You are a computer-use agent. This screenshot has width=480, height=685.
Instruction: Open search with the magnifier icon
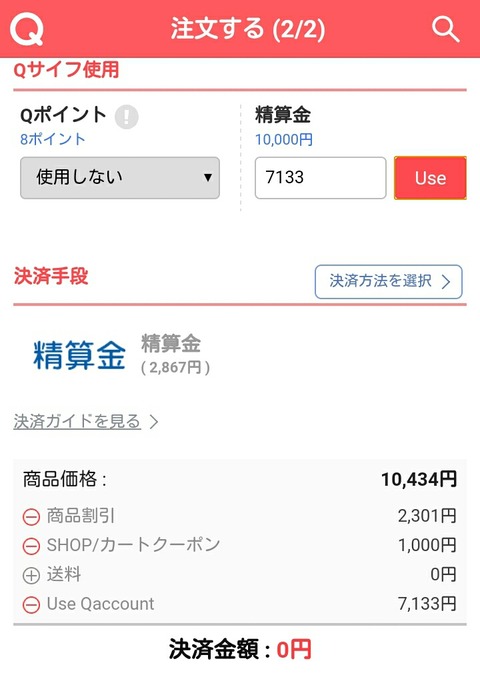(x=445, y=29)
